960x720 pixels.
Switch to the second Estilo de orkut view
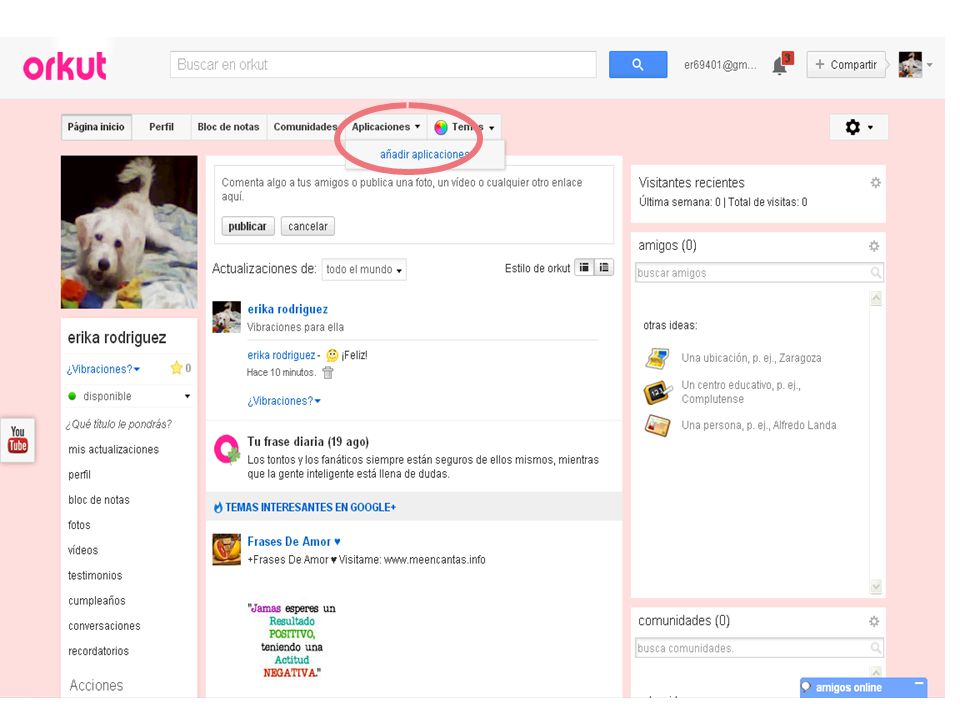[604, 268]
